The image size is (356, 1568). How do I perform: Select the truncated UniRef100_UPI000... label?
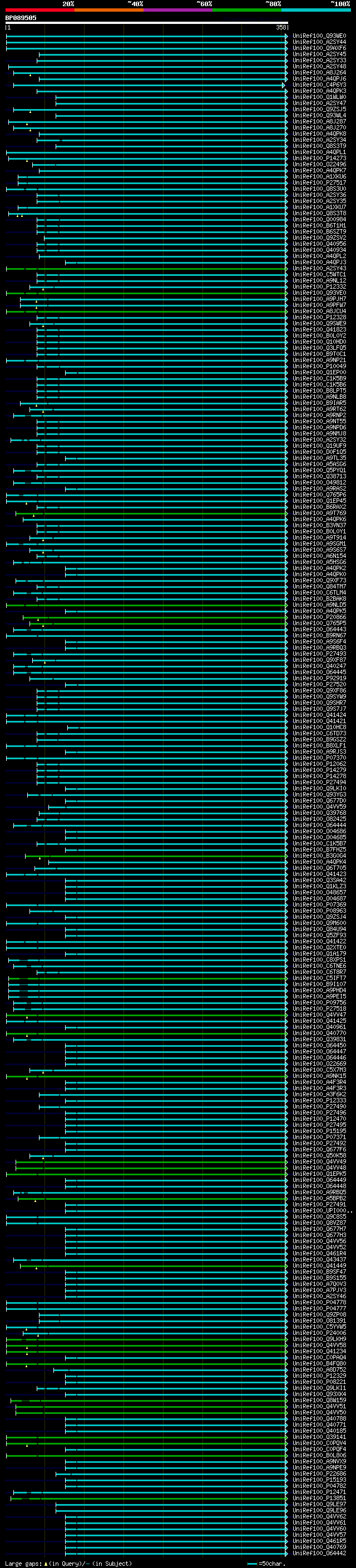[x=323, y=1211]
